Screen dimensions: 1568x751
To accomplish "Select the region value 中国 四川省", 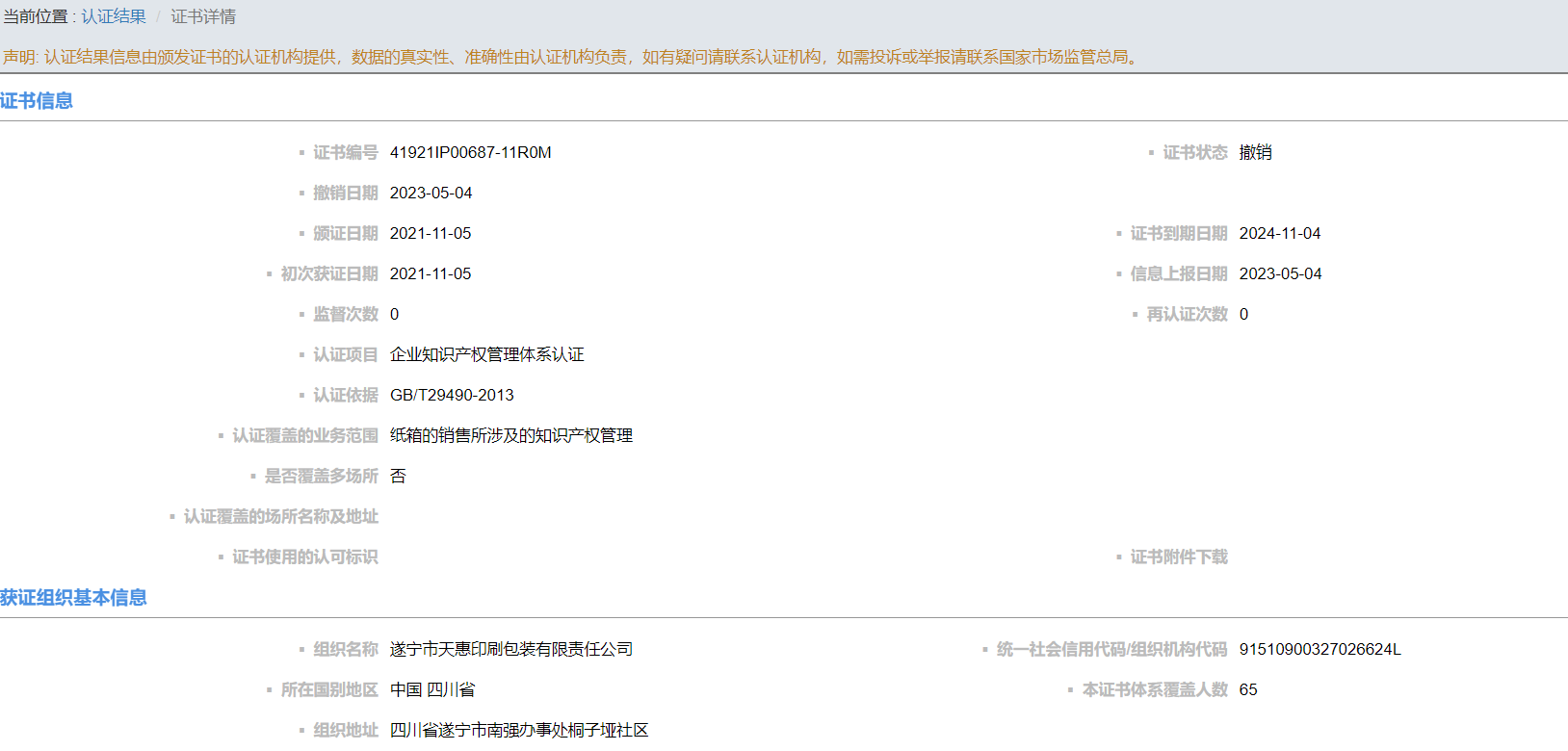I will (x=432, y=689).
